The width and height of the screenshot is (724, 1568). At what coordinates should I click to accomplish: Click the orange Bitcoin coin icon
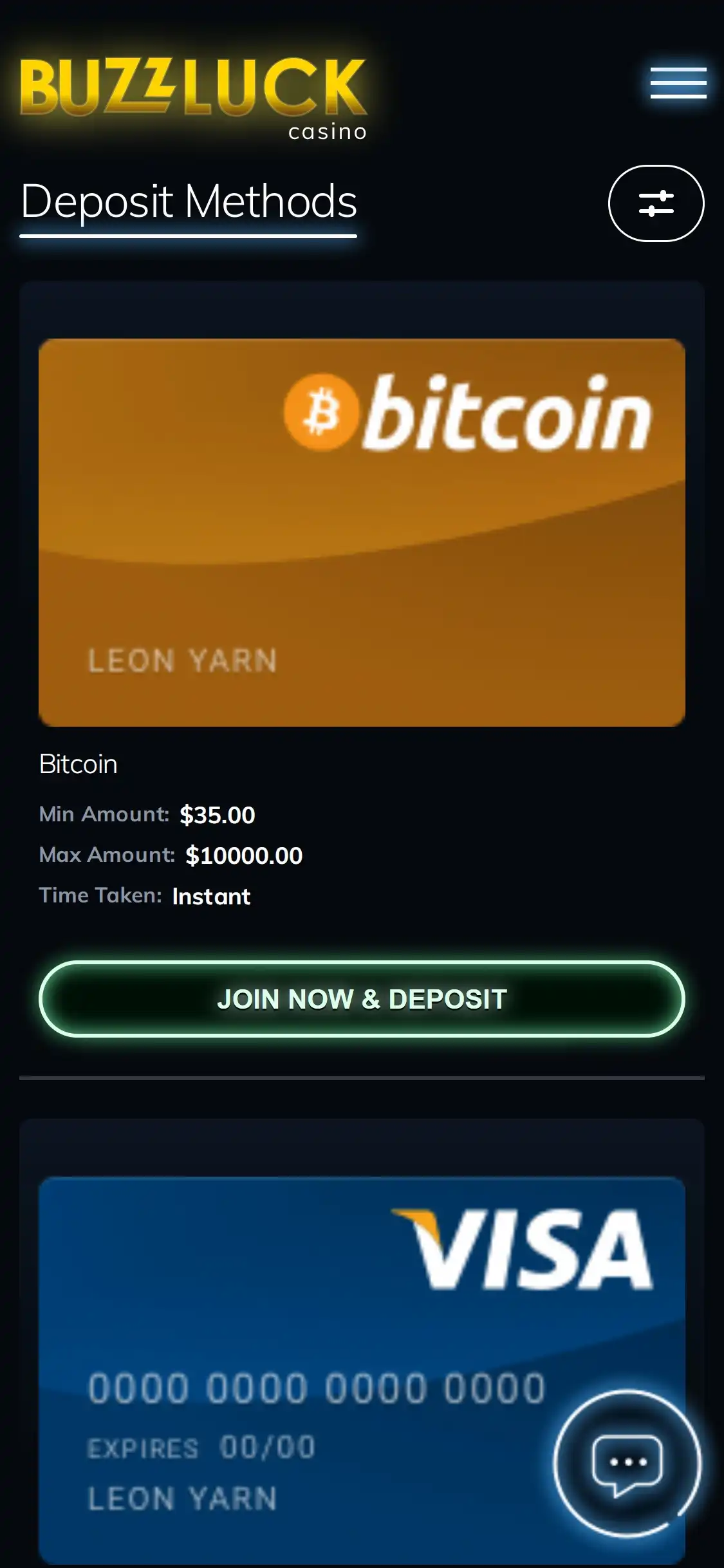click(x=320, y=412)
